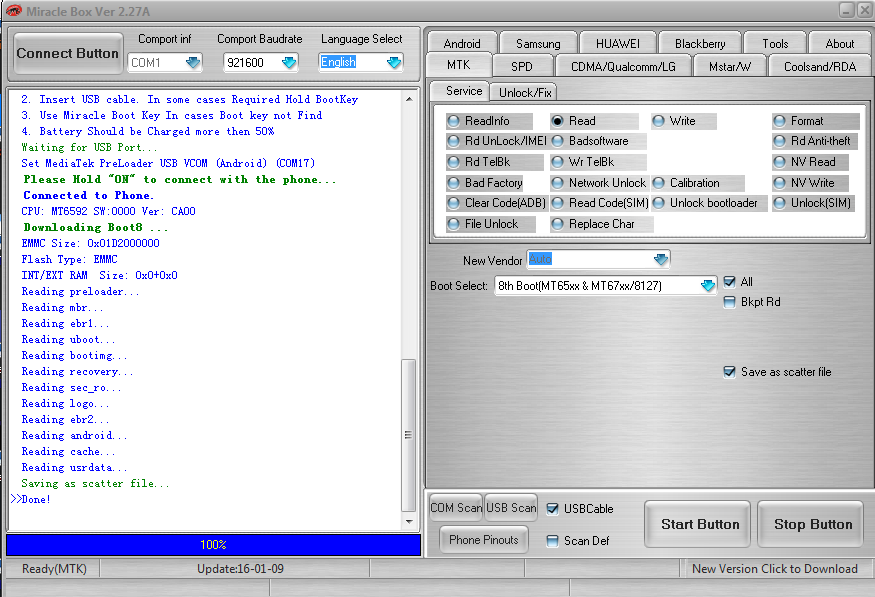Open the CDMA/Qualcomm/LG tab
875x597 pixels.
[x=623, y=66]
